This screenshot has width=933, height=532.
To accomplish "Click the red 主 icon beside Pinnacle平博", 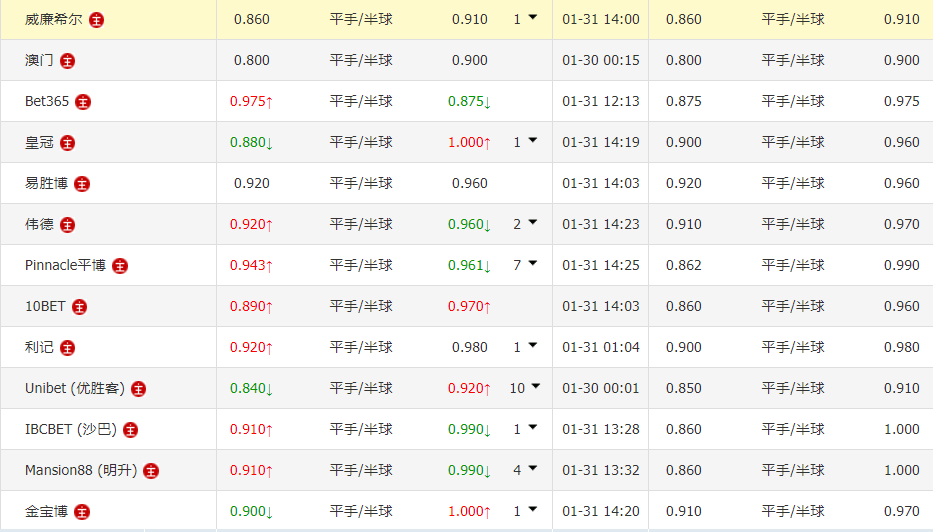I will point(120,265).
